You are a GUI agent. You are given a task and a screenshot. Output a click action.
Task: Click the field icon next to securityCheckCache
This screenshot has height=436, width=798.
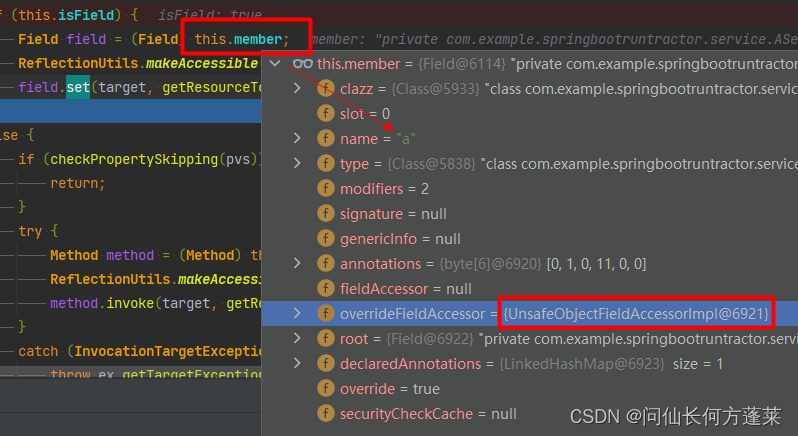[326, 413]
